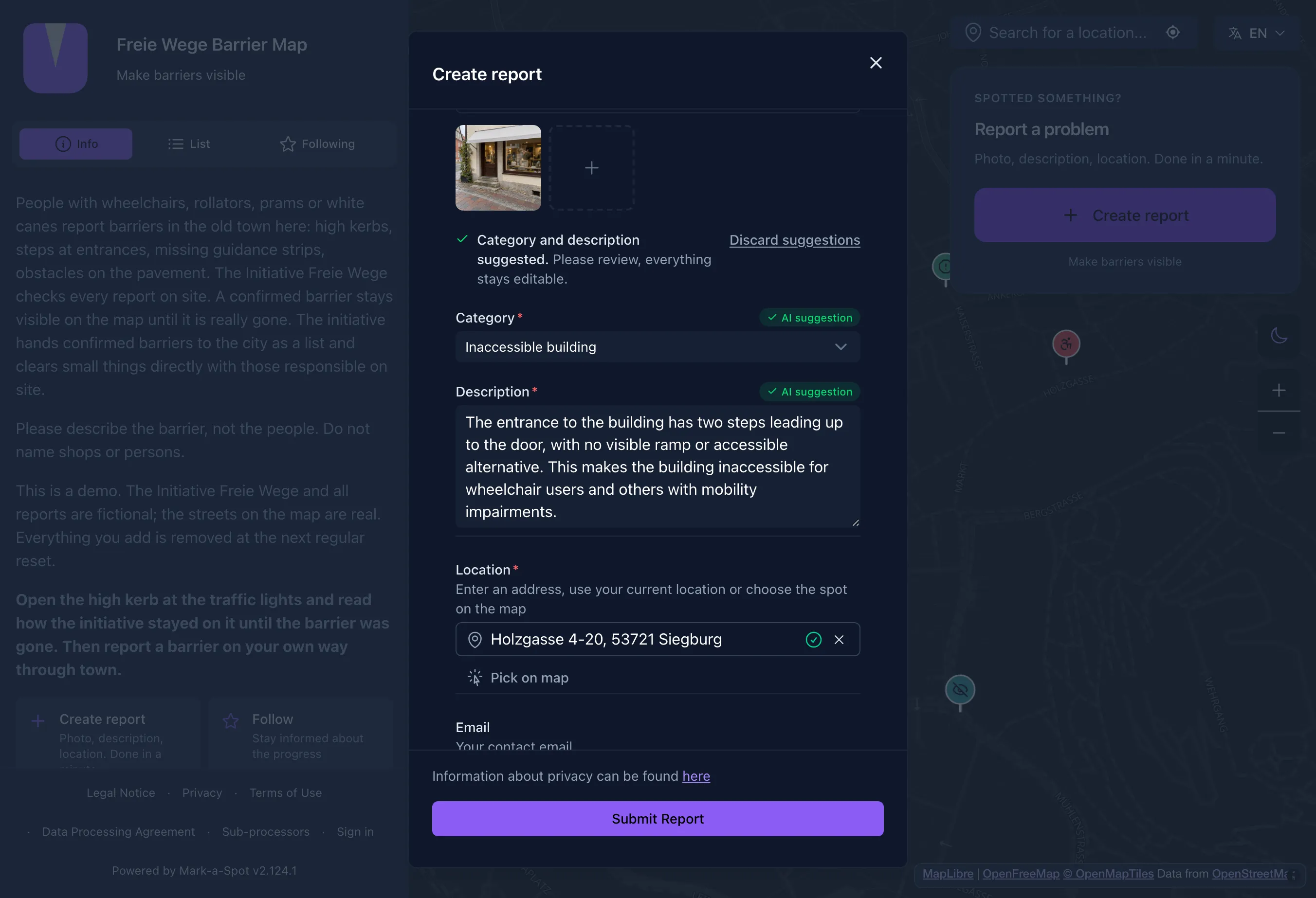Click the Freie Wege logo

click(55, 58)
